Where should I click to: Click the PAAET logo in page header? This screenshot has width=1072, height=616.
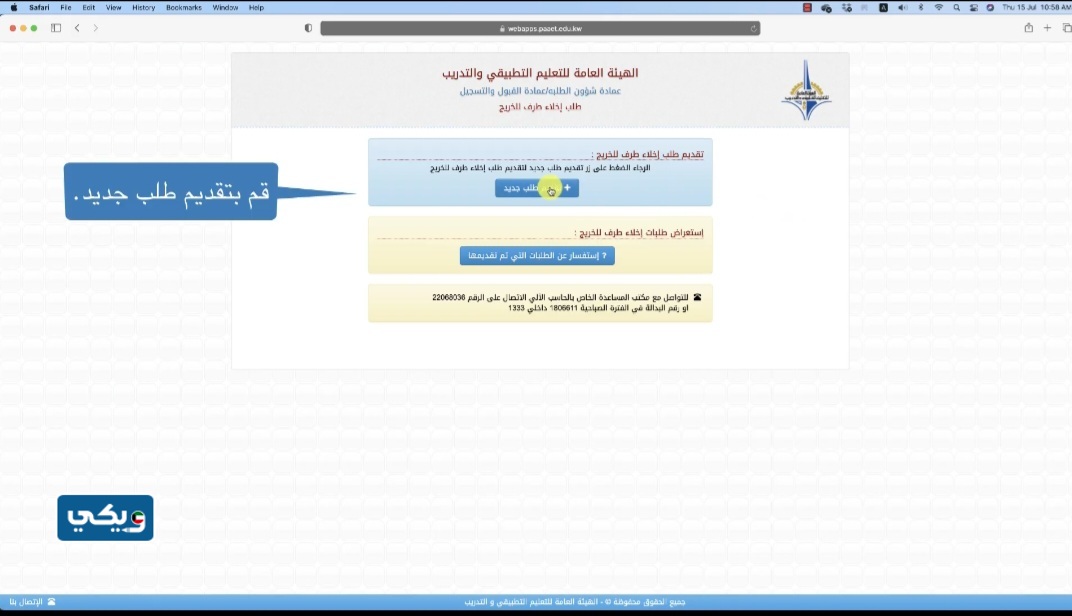pyautogui.click(x=805, y=91)
